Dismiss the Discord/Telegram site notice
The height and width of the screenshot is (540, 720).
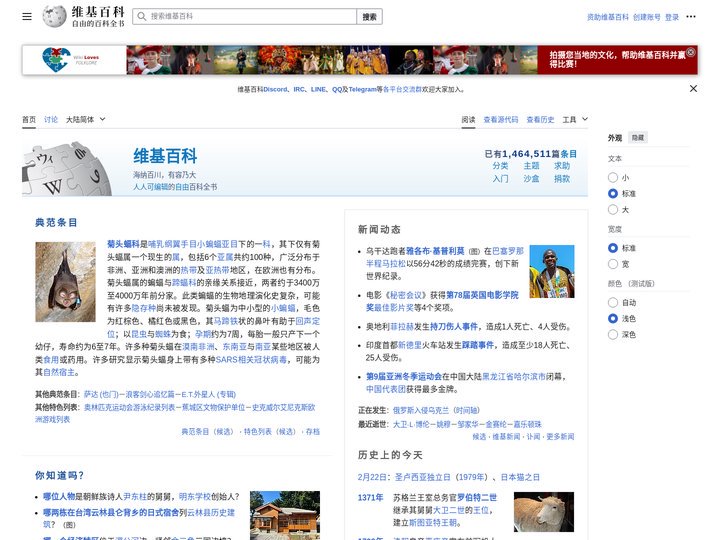tap(693, 89)
